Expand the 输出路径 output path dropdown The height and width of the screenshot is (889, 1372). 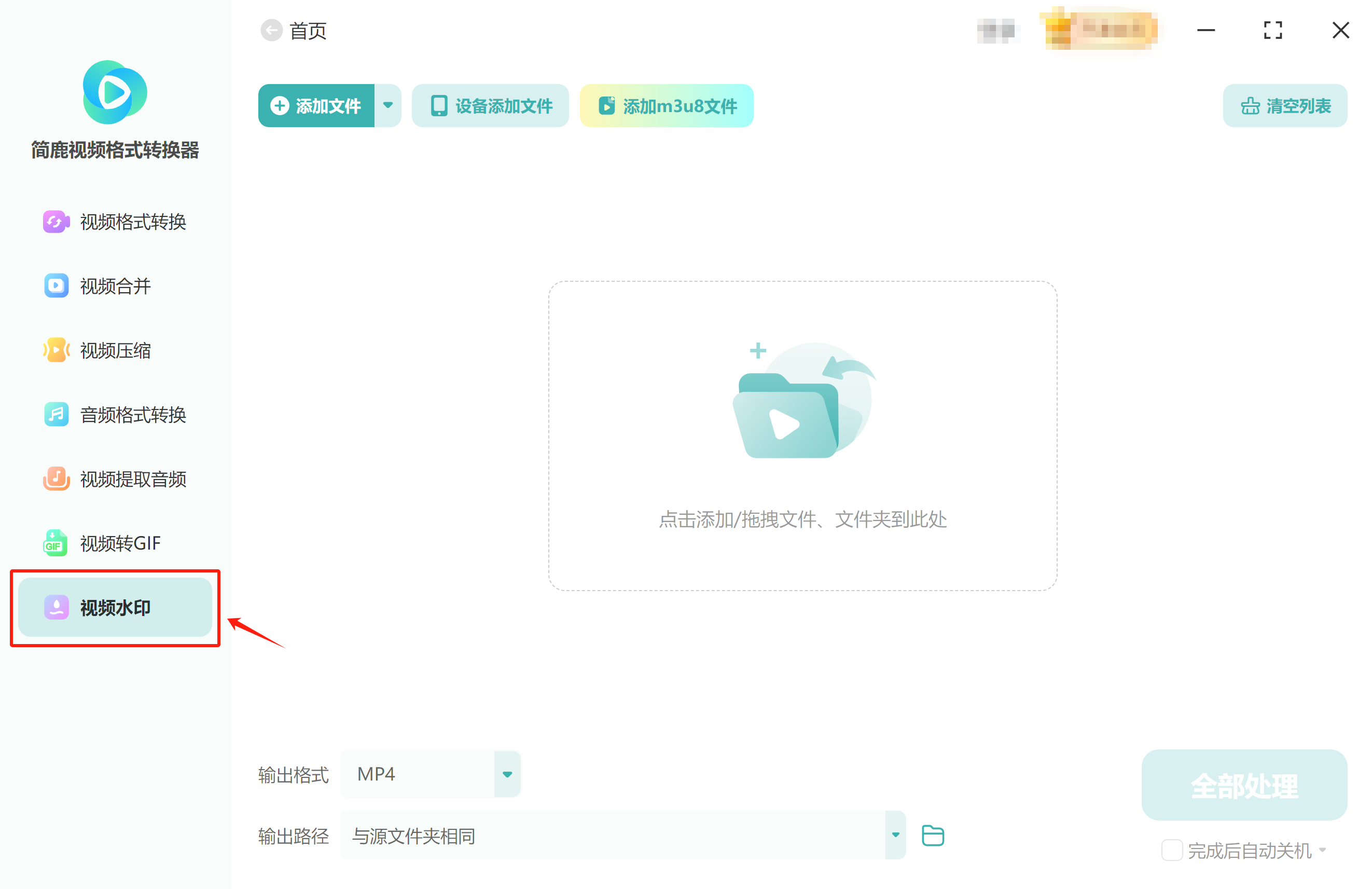[x=895, y=835]
